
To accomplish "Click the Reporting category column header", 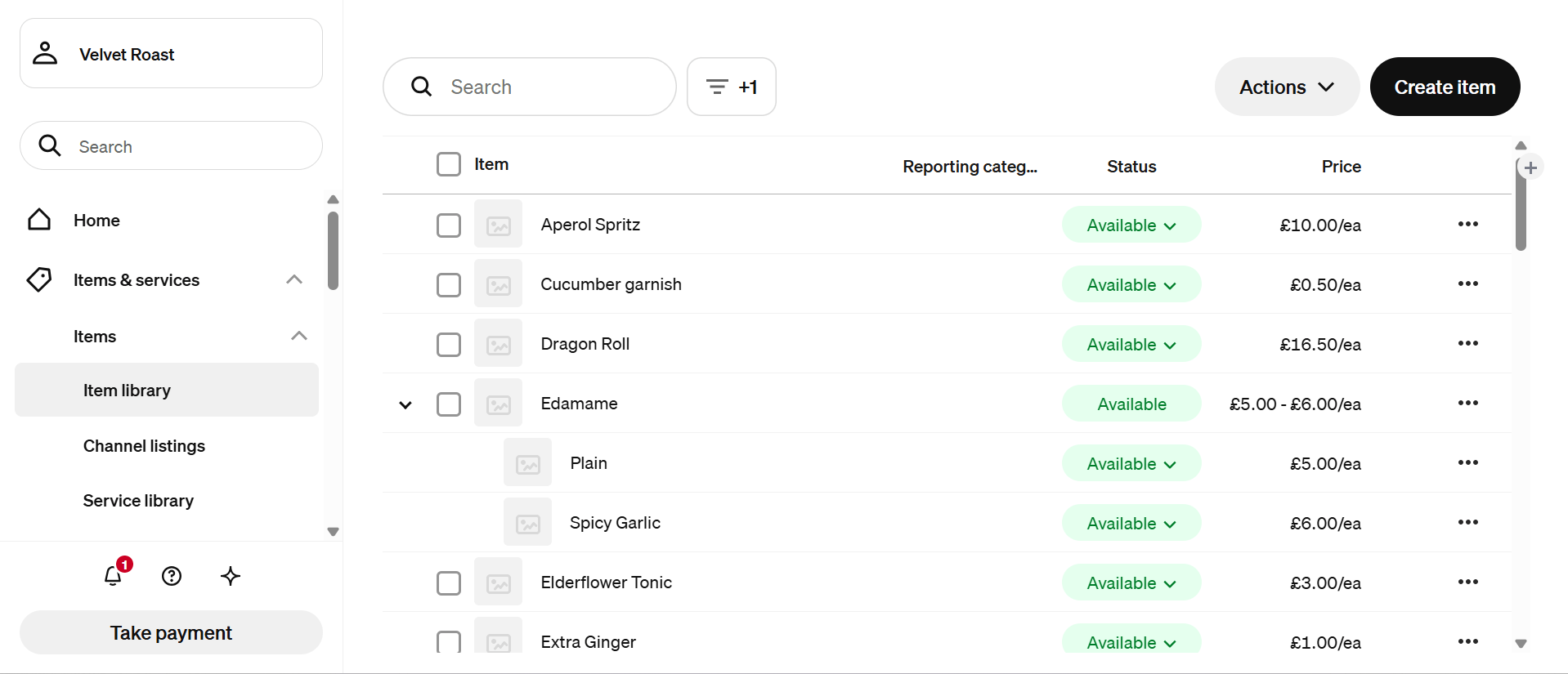I will coord(970,166).
